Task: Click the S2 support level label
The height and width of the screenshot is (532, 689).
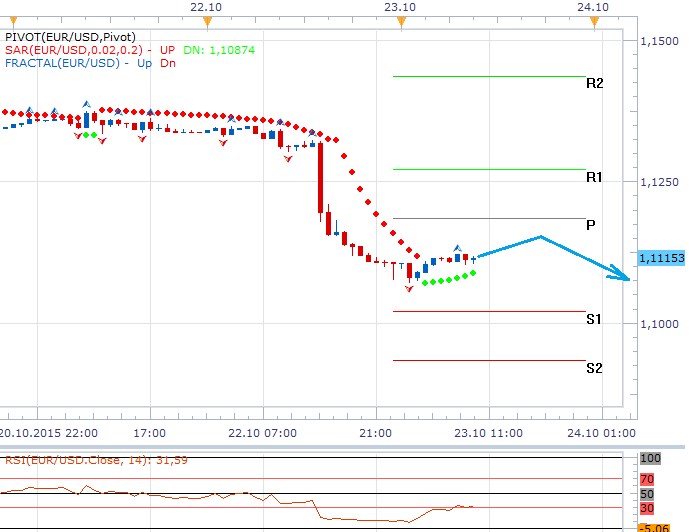Action: pyautogui.click(x=594, y=368)
